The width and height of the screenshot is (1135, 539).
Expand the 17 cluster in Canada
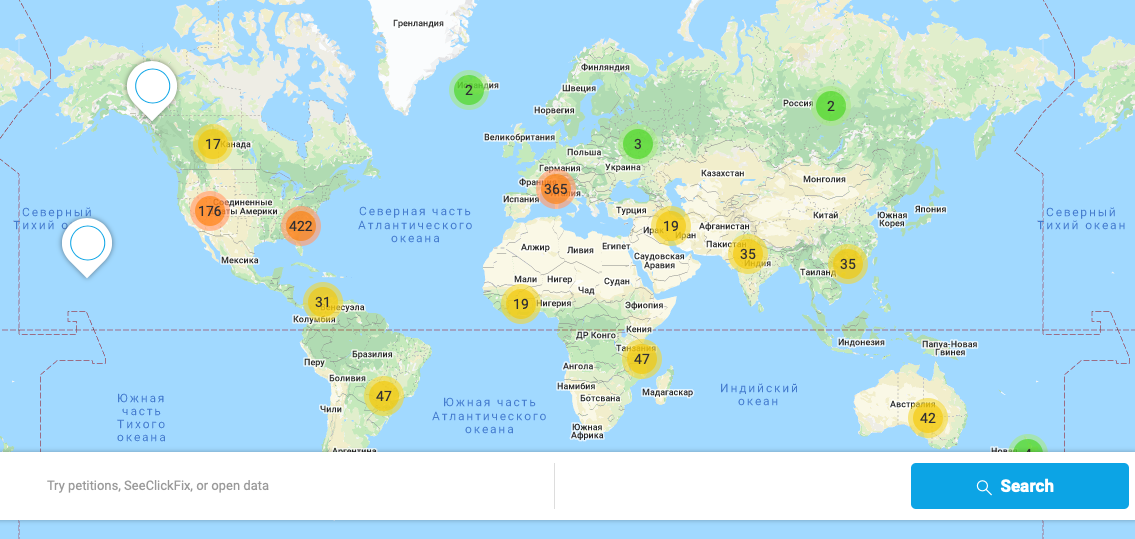coord(213,144)
